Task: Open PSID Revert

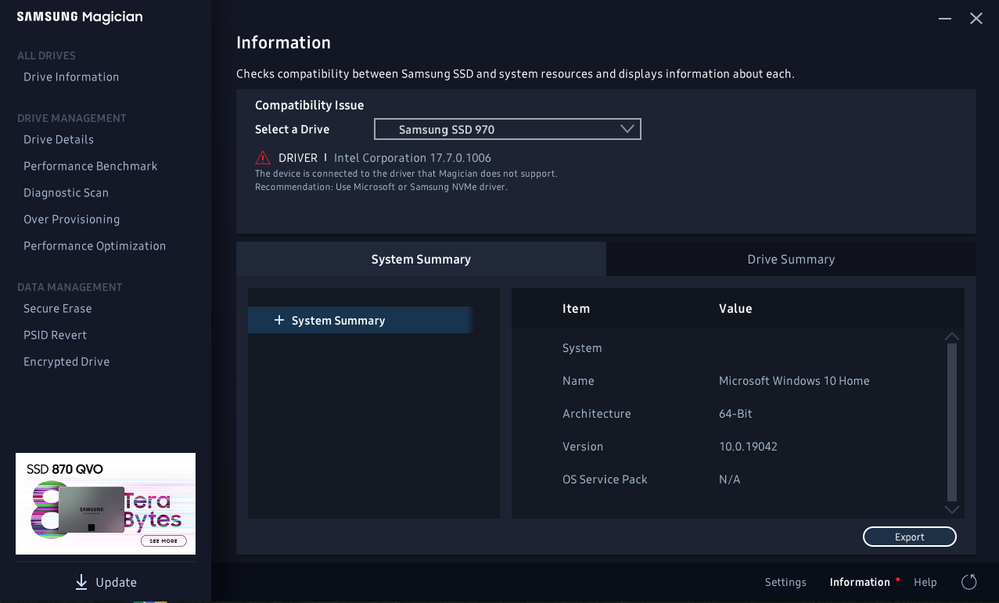Action: (x=55, y=335)
